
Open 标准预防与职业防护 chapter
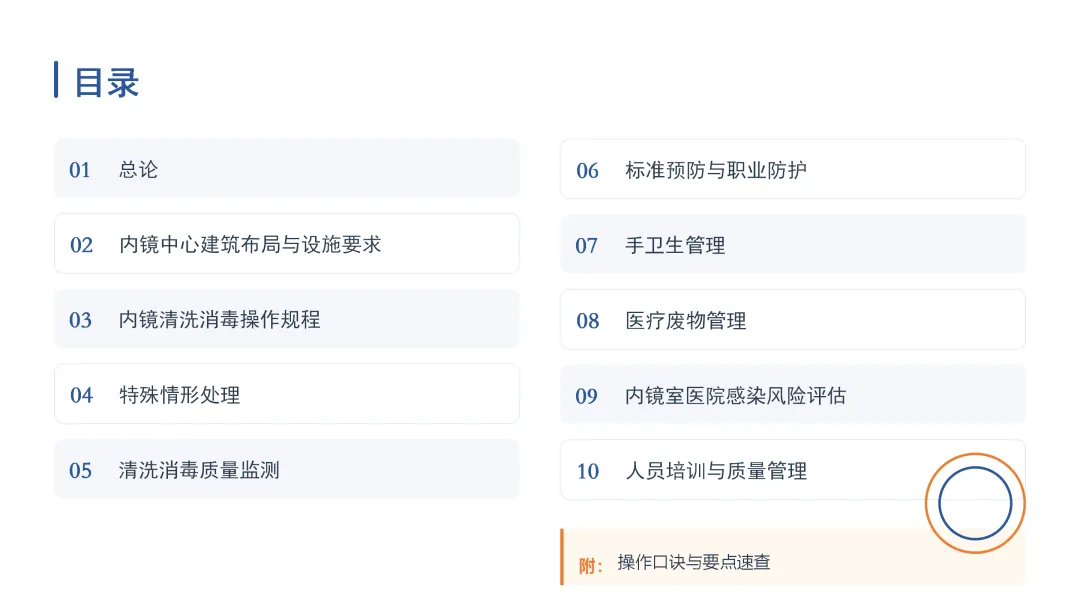point(793,169)
